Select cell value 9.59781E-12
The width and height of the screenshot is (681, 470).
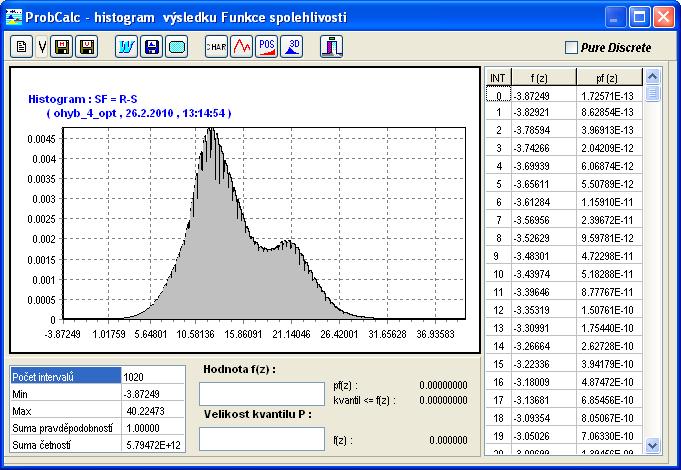click(x=609, y=238)
